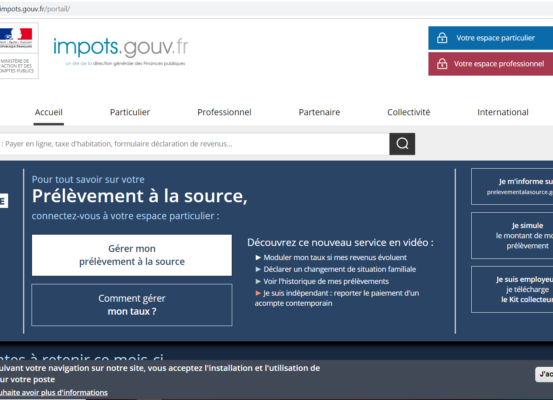553x400 pixels.
Task: Click the browser address bar URL
Action: point(35,9)
